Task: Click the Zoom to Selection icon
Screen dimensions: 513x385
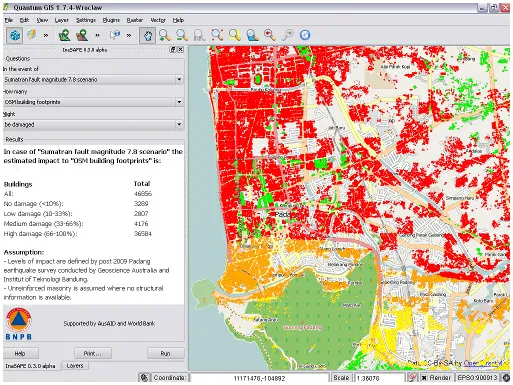Action: [235, 35]
